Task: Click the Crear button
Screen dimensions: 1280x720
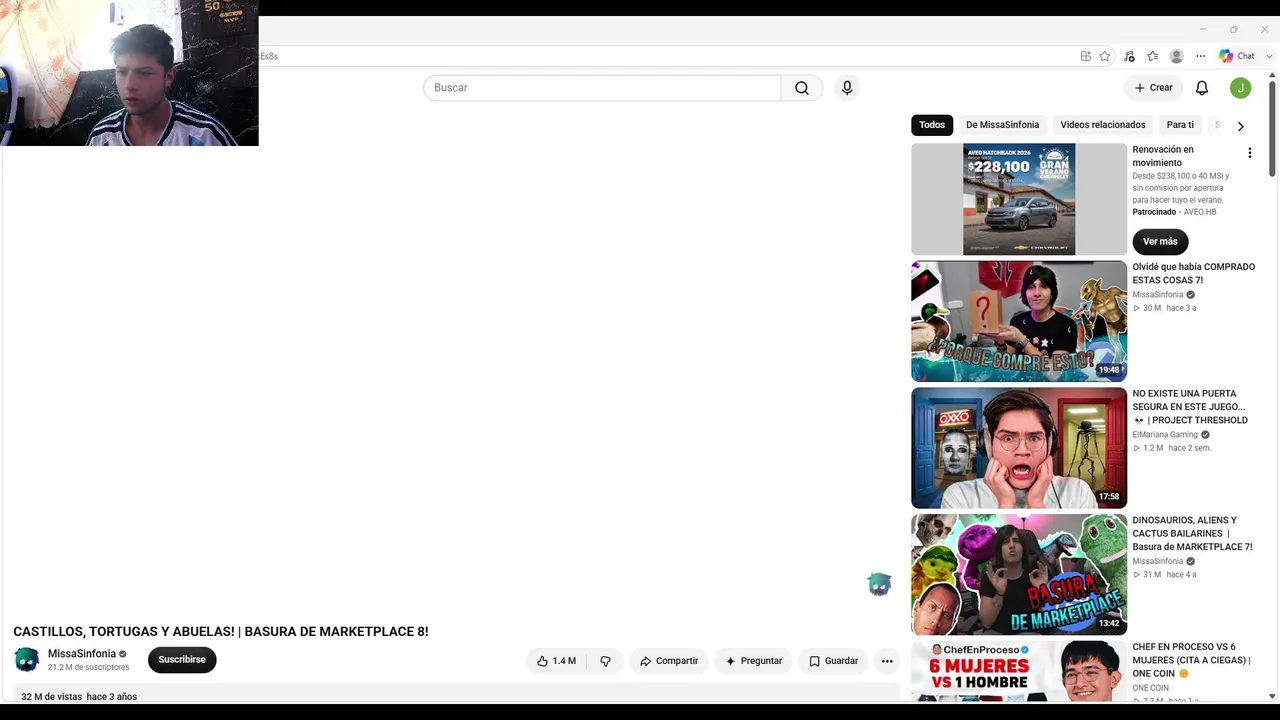Action: [x=1154, y=88]
